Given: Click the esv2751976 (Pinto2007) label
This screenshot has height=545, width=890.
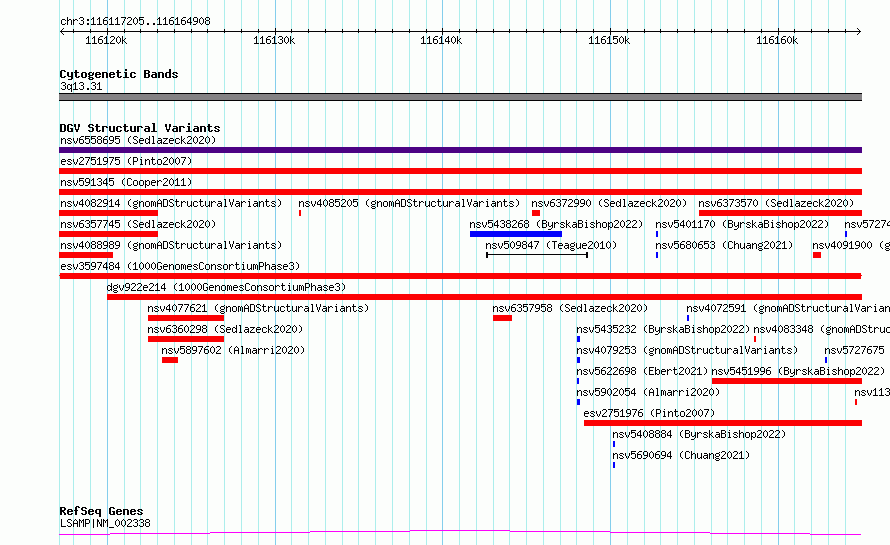Looking at the screenshot, I should pyautogui.click(x=649, y=413).
